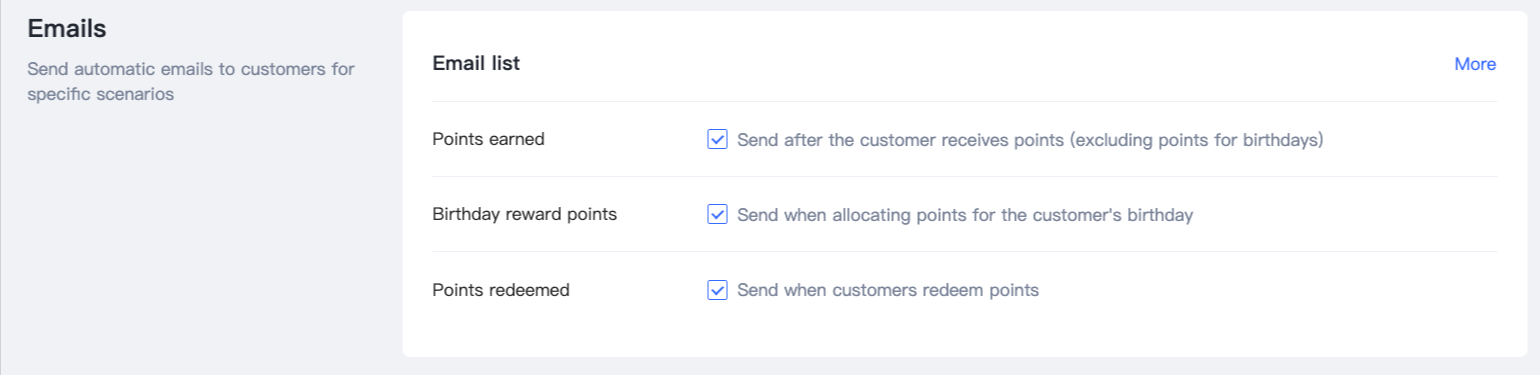Toggle the Birthday reward points checkbox

click(717, 214)
